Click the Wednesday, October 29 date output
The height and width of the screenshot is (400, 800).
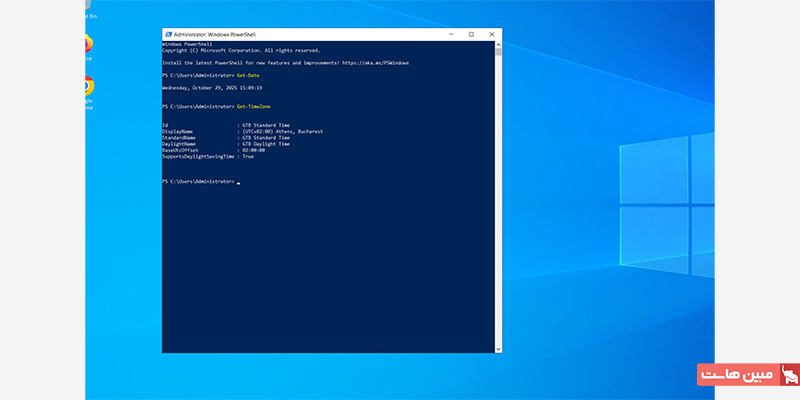coord(213,87)
